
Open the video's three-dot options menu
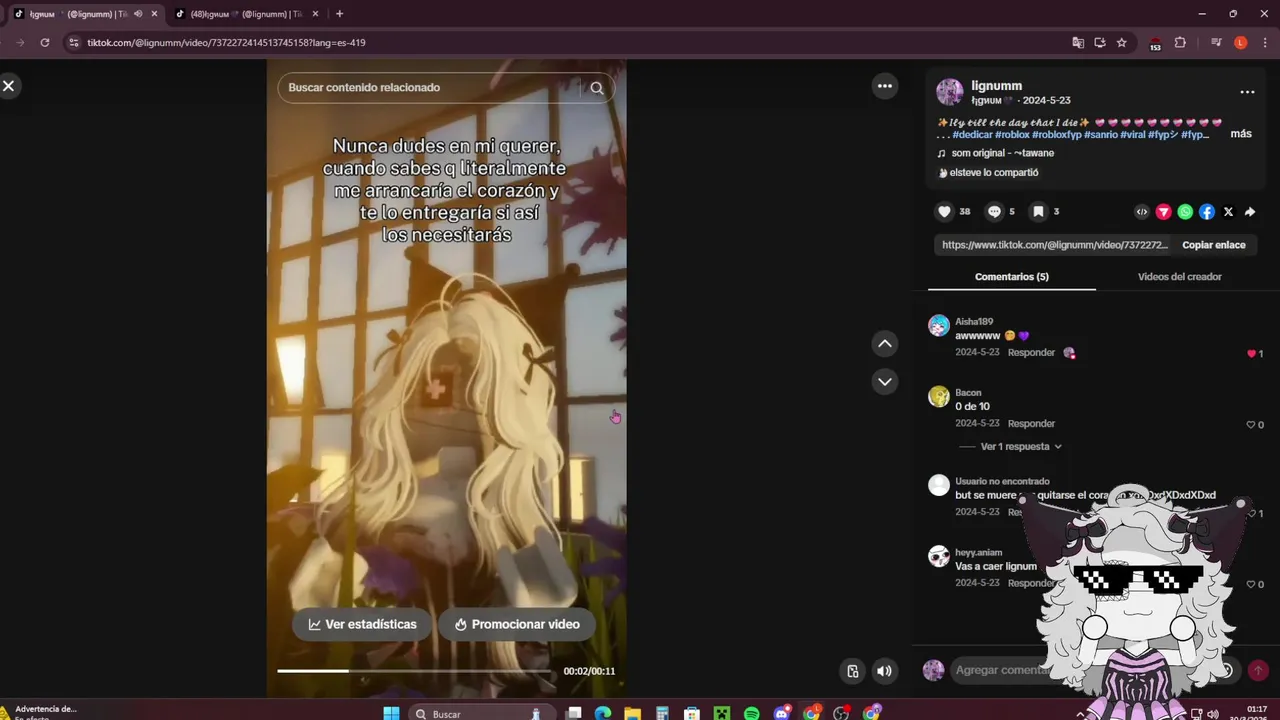885,86
